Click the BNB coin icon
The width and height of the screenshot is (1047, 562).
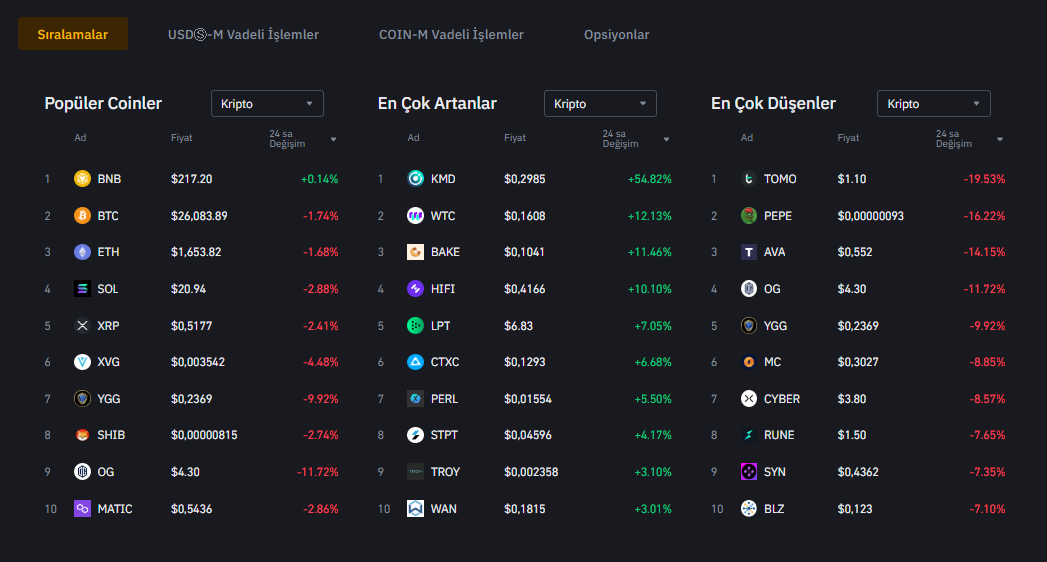pyautogui.click(x=82, y=179)
